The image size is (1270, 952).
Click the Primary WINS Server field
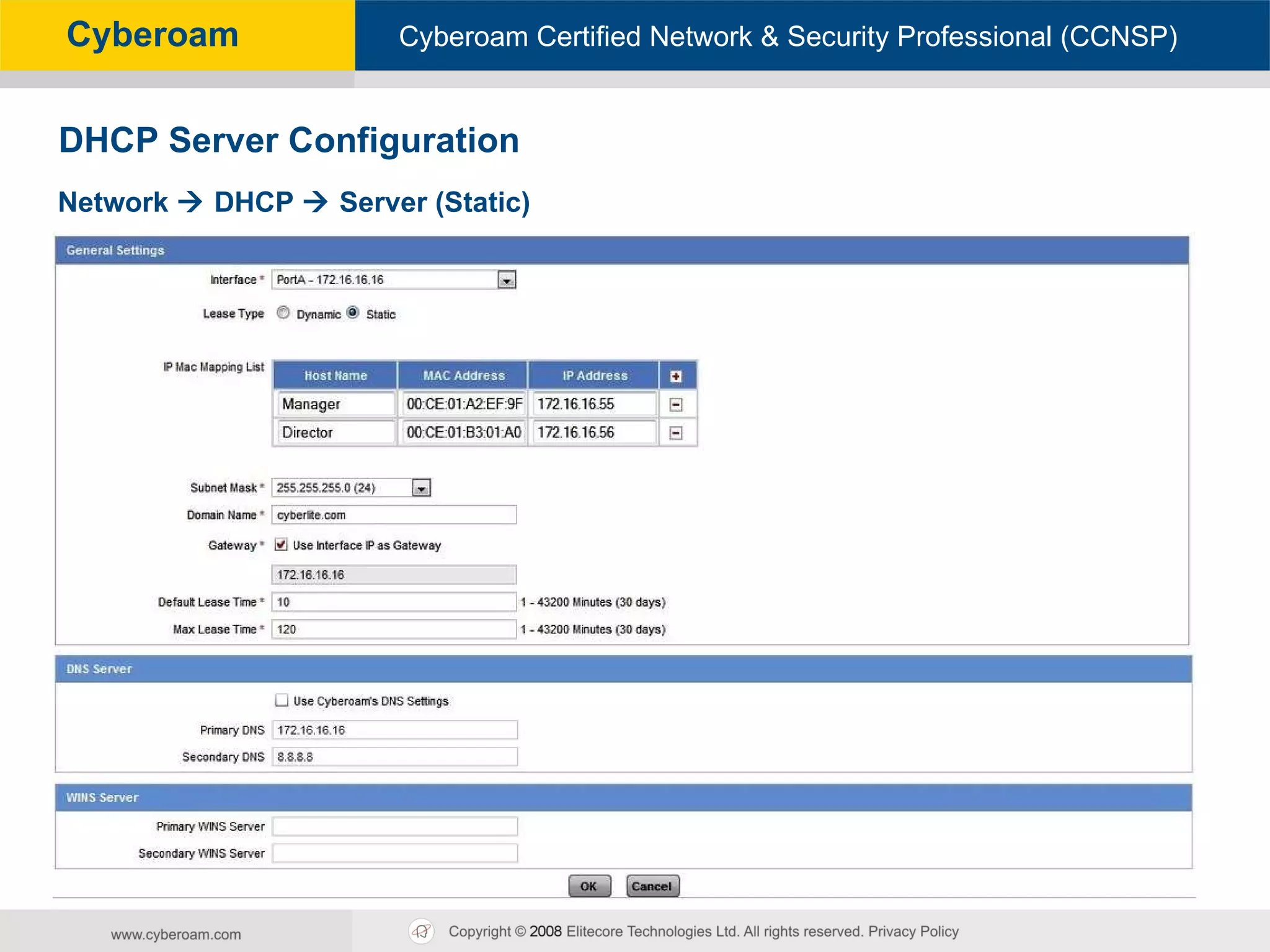(395, 826)
